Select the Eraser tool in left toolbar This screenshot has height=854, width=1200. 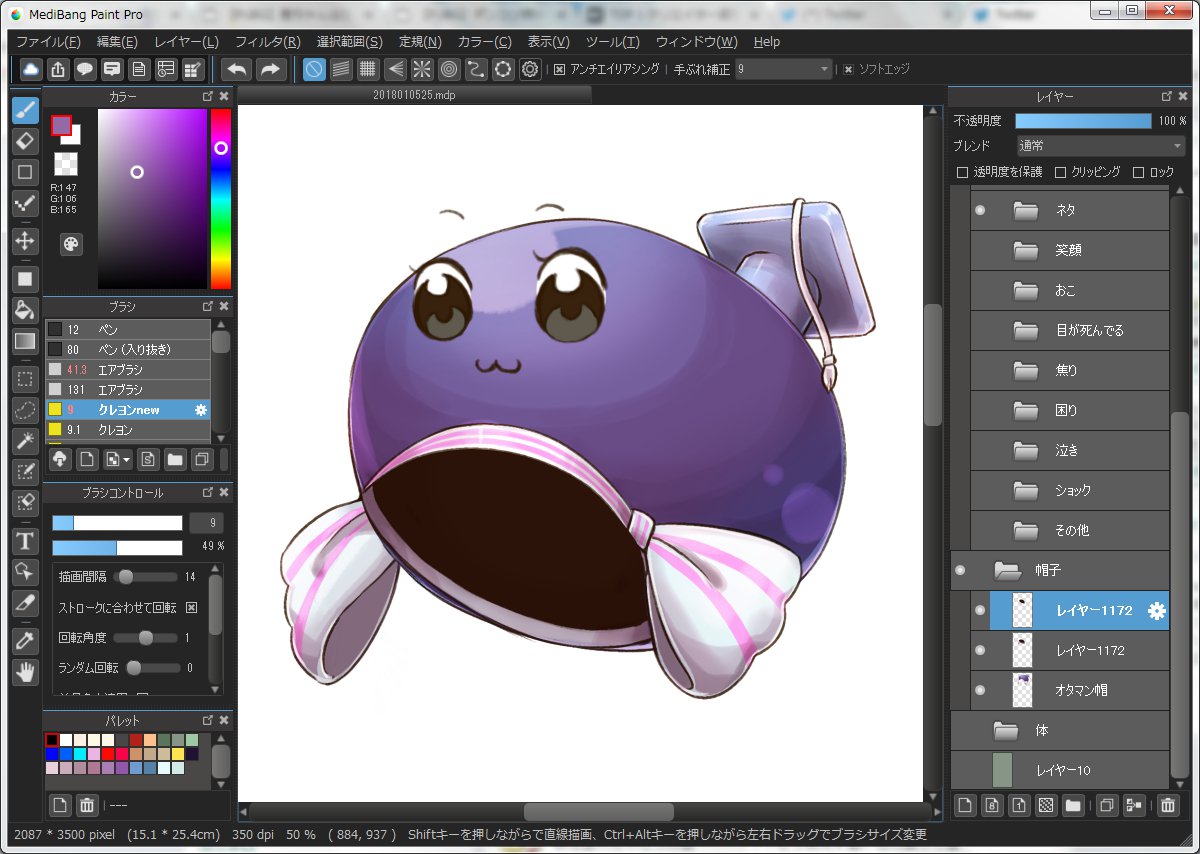click(25, 141)
